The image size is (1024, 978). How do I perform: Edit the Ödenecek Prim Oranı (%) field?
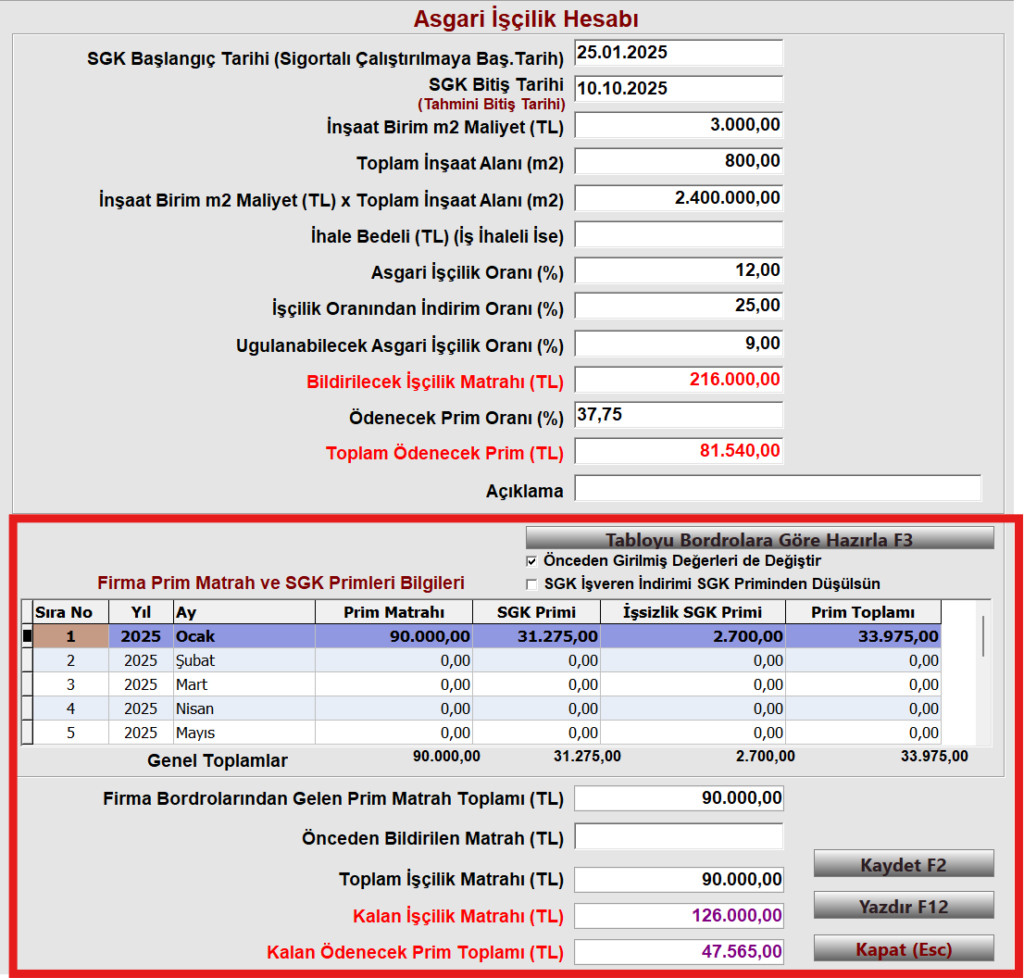(679, 415)
